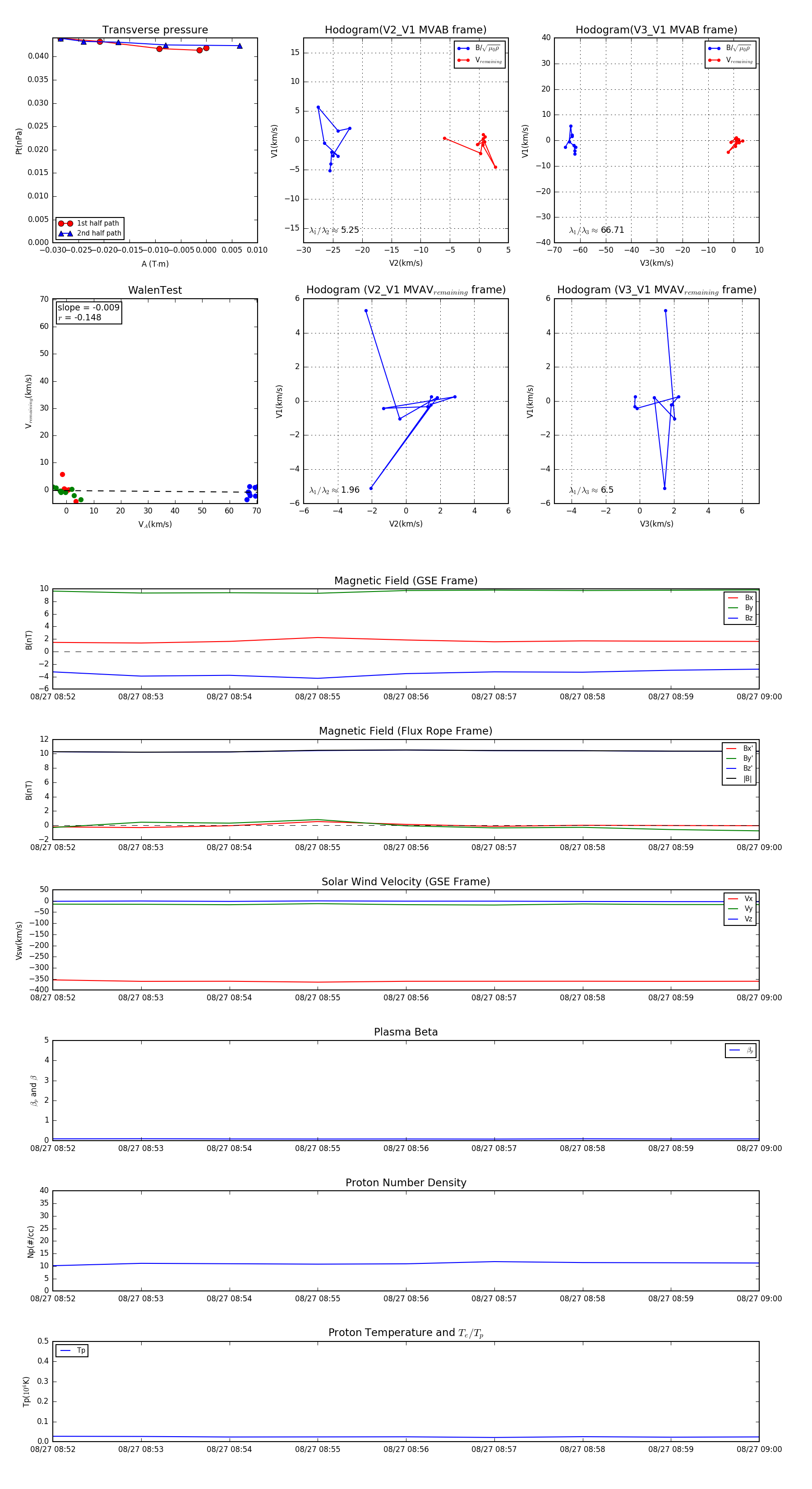Viewport: 812px width, 1489px height.
Task: Click the isolated red outlier point in WalenTest plot
Action: tap(62, 475)
